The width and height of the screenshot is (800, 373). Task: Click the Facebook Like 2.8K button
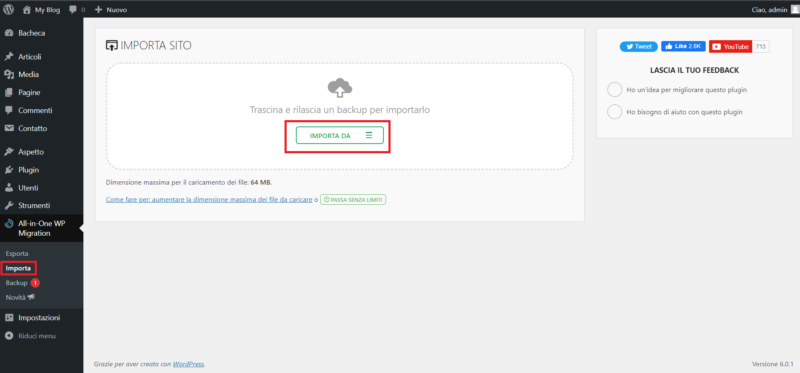point(684,46)
